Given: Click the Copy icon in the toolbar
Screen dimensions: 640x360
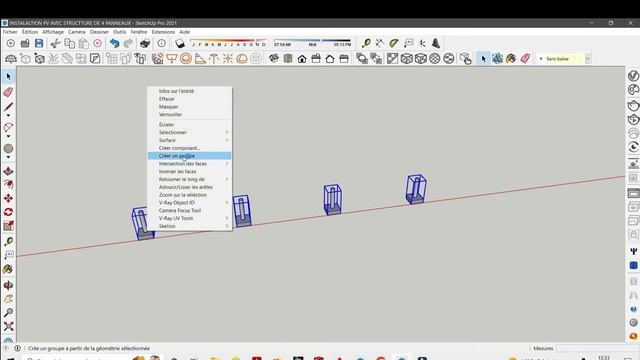Looking at the screenshot, I should click(x=70, y=43).
